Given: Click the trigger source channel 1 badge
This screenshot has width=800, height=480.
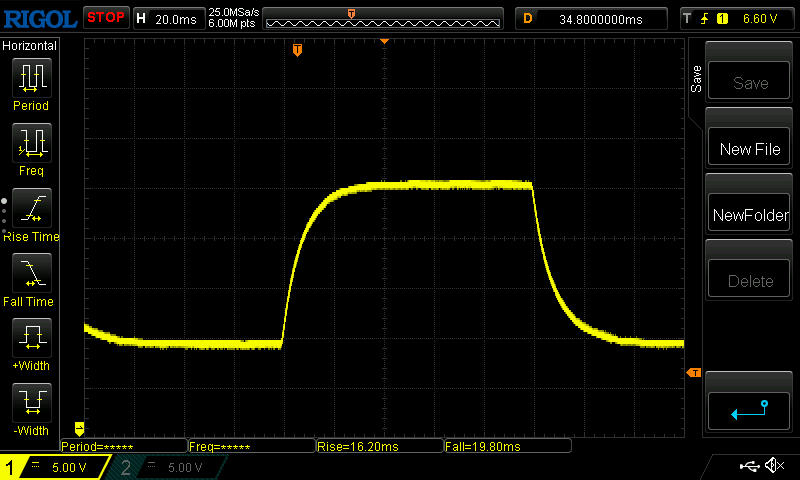Looking at the screenshot, I should pyautogui.click(x=722, y=19).
